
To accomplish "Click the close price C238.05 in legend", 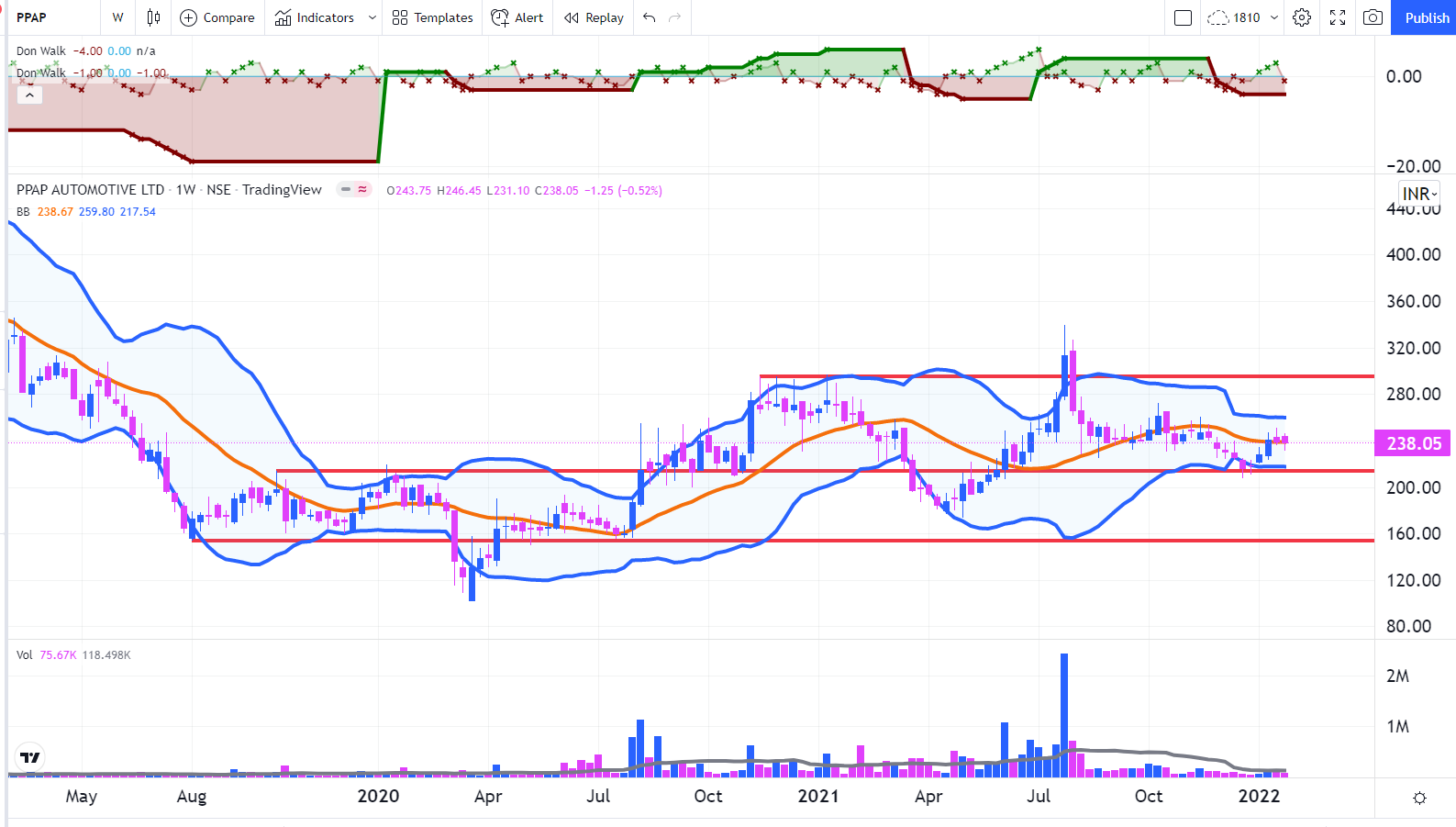I will 557,191.
